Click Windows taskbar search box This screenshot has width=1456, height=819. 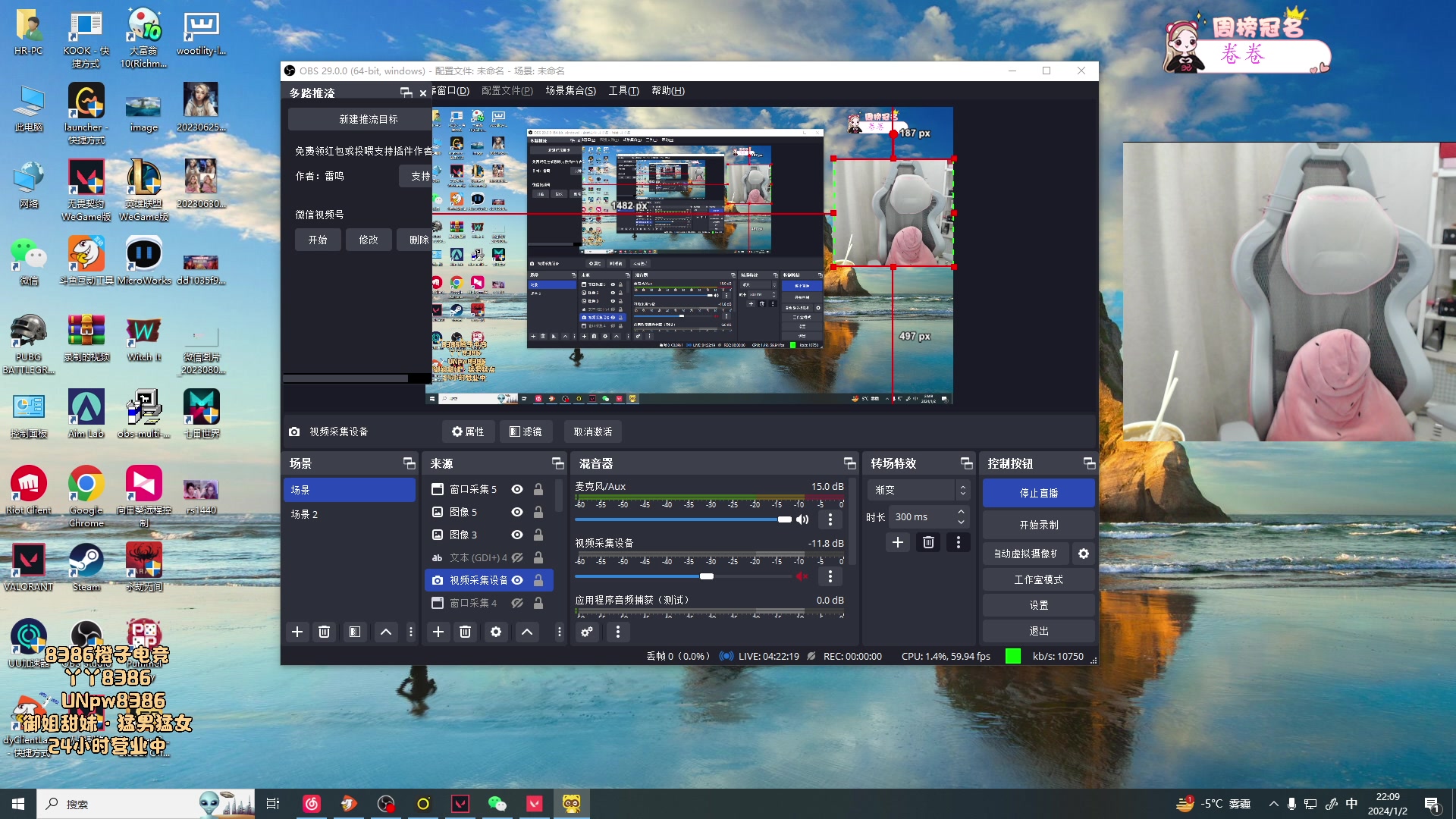click(x=146, y=804)
